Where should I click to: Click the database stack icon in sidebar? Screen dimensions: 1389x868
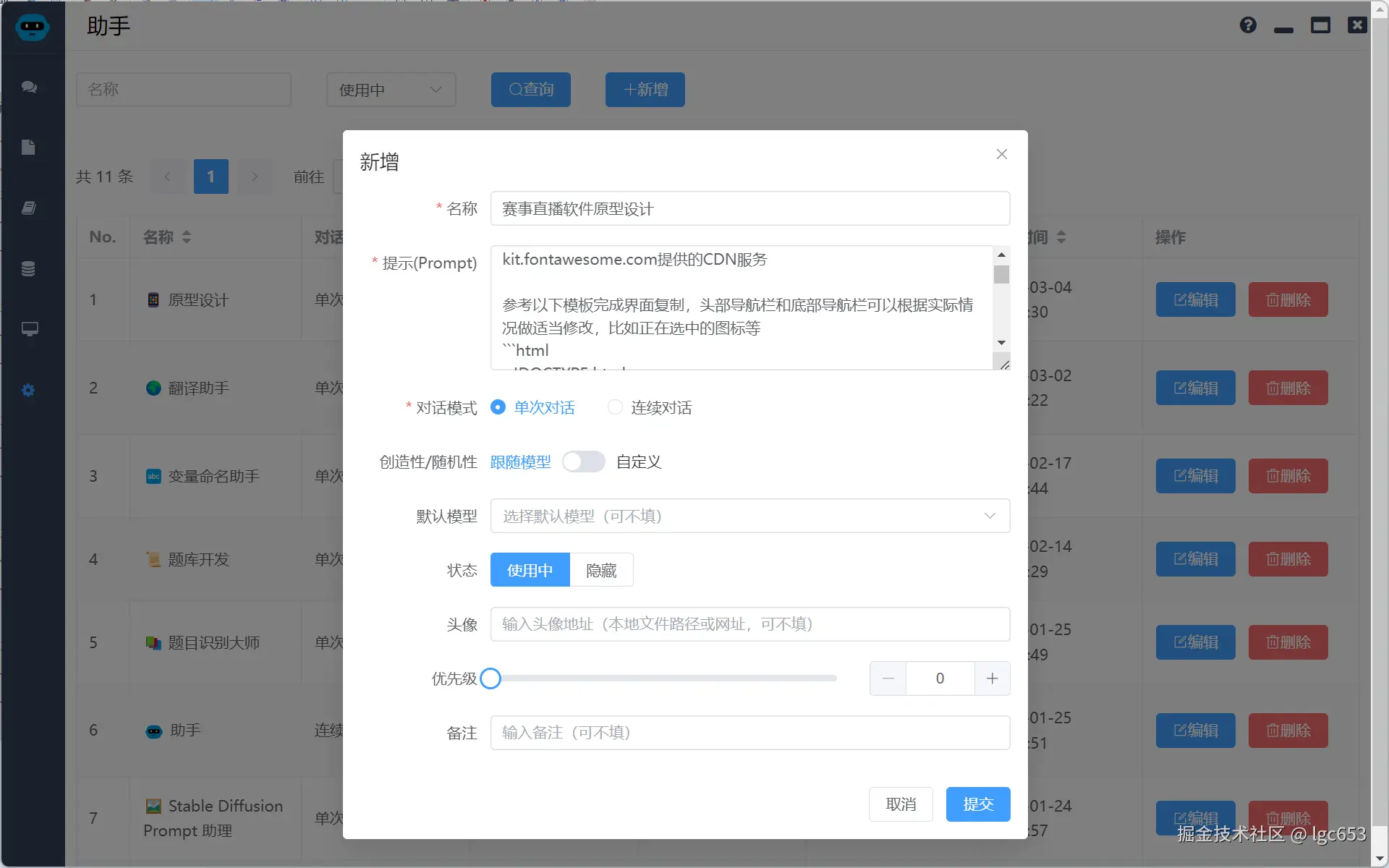point(28,269)
